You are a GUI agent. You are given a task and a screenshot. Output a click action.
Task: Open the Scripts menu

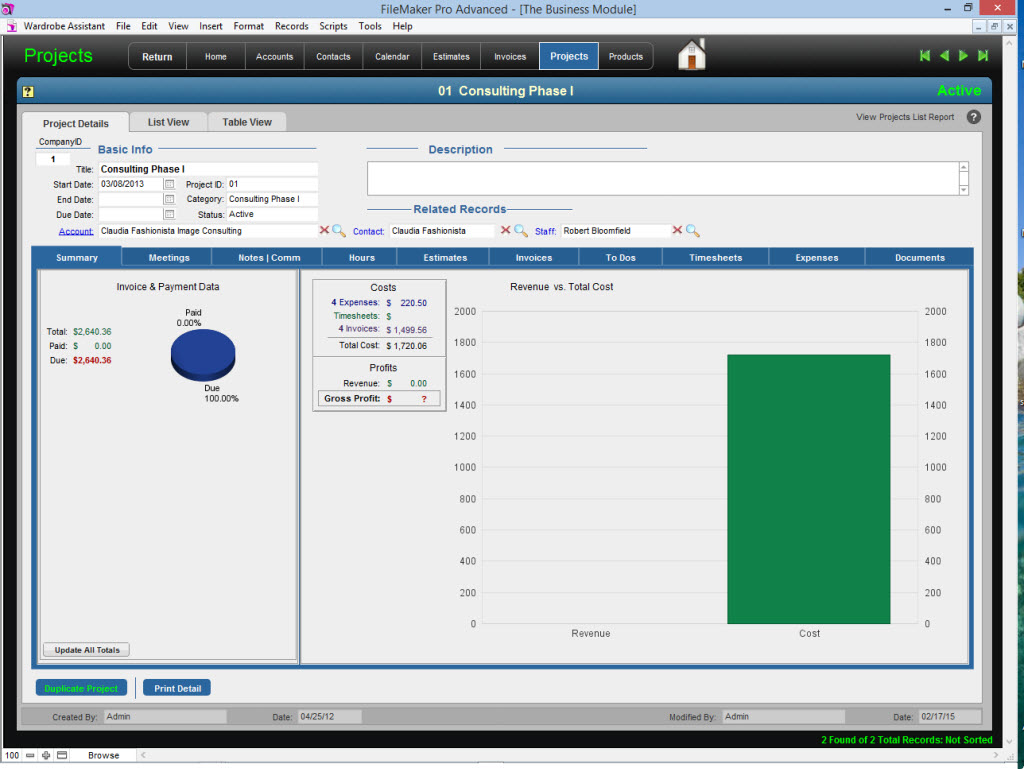coord(333,26)
